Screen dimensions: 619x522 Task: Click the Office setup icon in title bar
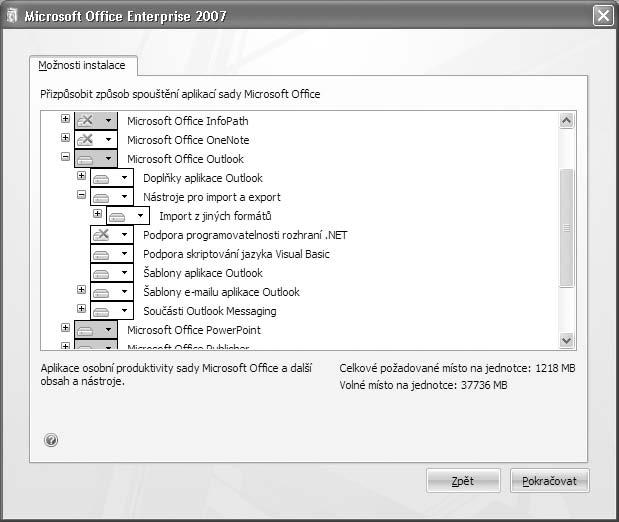(12, 16)
